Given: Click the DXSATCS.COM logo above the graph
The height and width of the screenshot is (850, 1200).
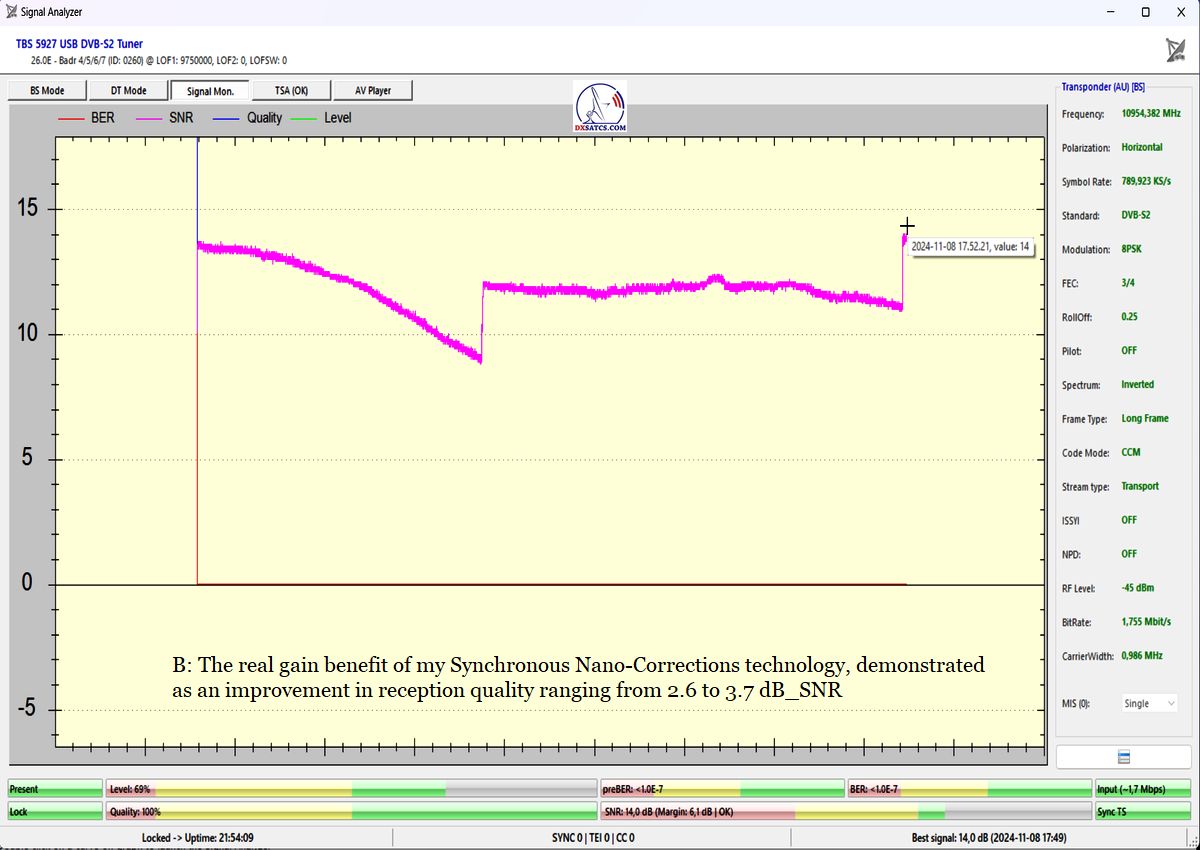Looking at the screenshot, I should coord(600,107).
